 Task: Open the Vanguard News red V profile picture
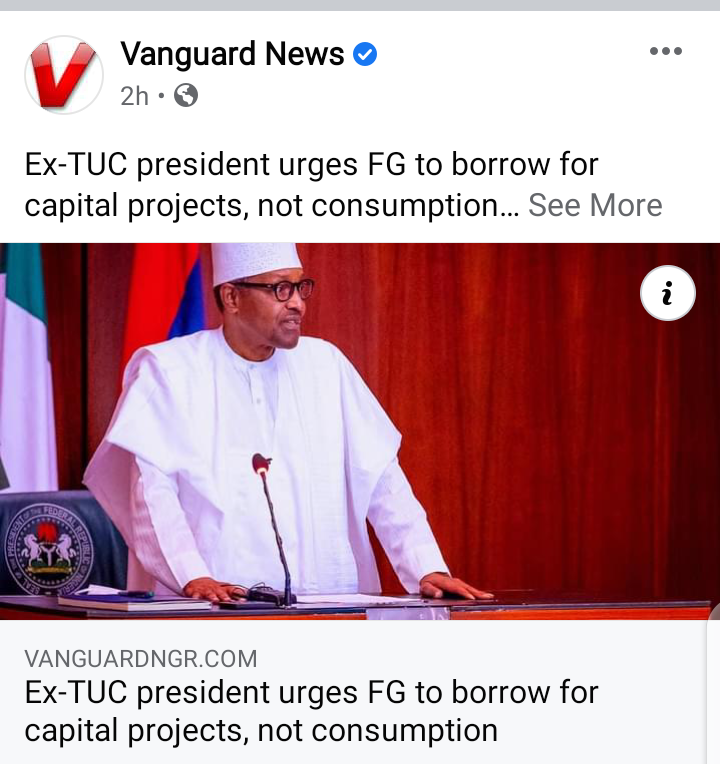64,75
